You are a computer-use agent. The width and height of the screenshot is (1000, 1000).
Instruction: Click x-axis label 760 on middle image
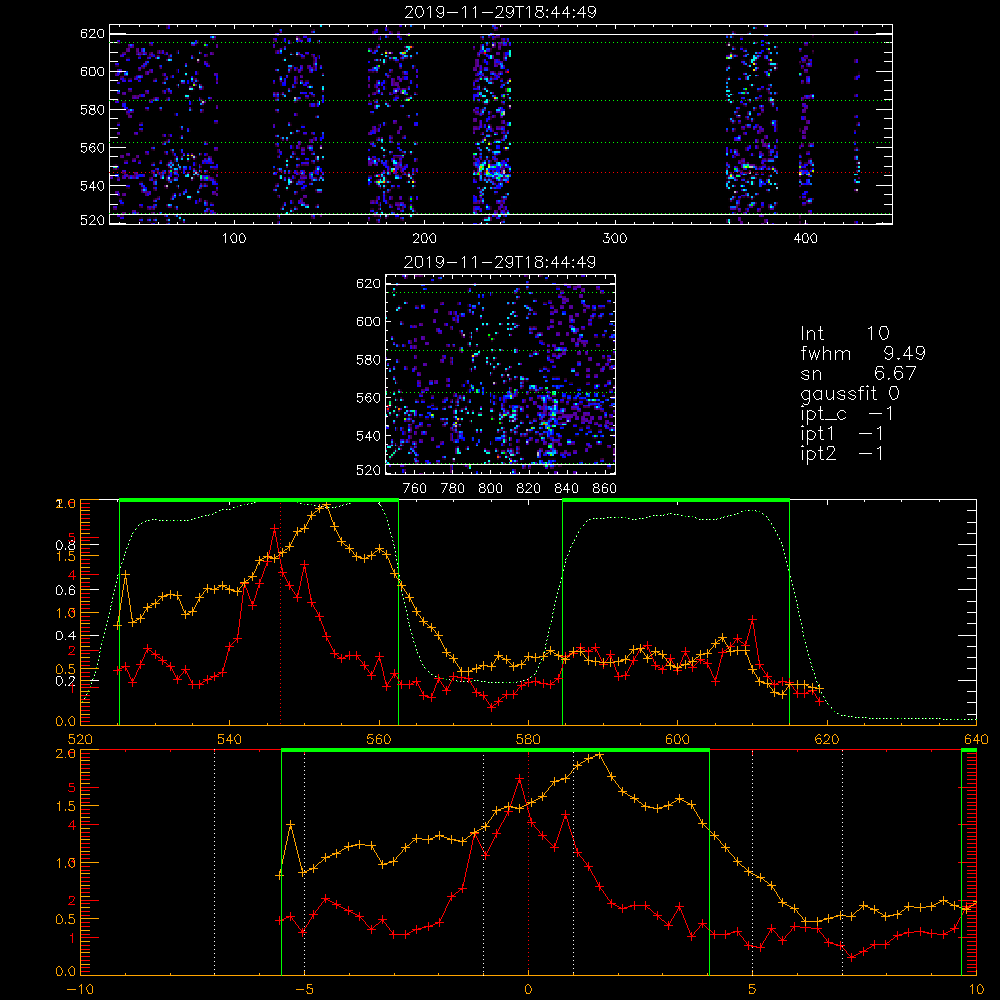tap(415, 489)
